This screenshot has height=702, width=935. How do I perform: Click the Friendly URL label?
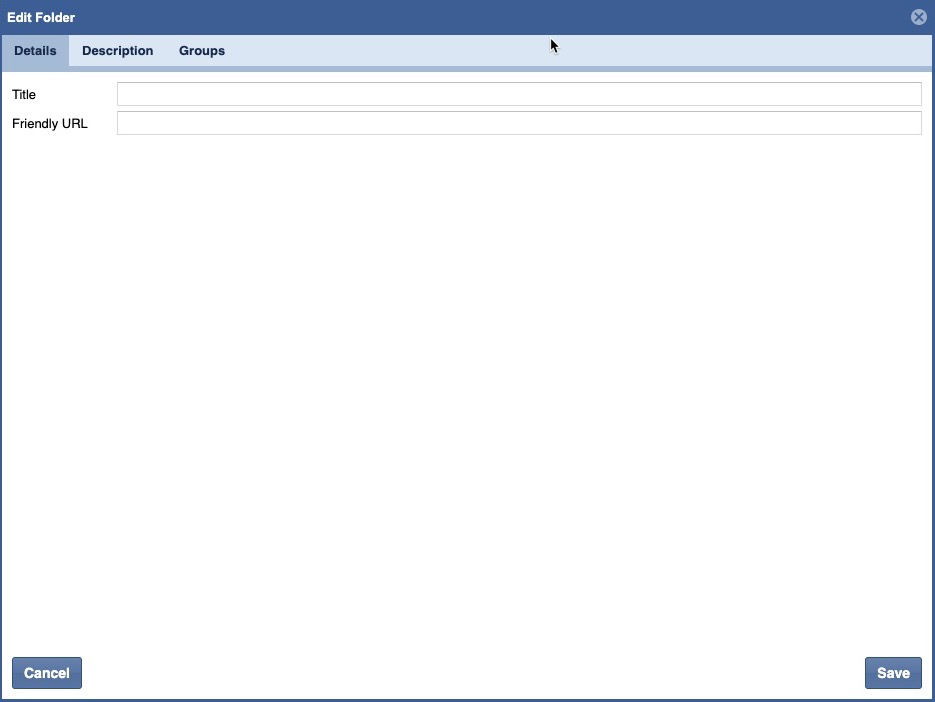click(x=50, y=124)
